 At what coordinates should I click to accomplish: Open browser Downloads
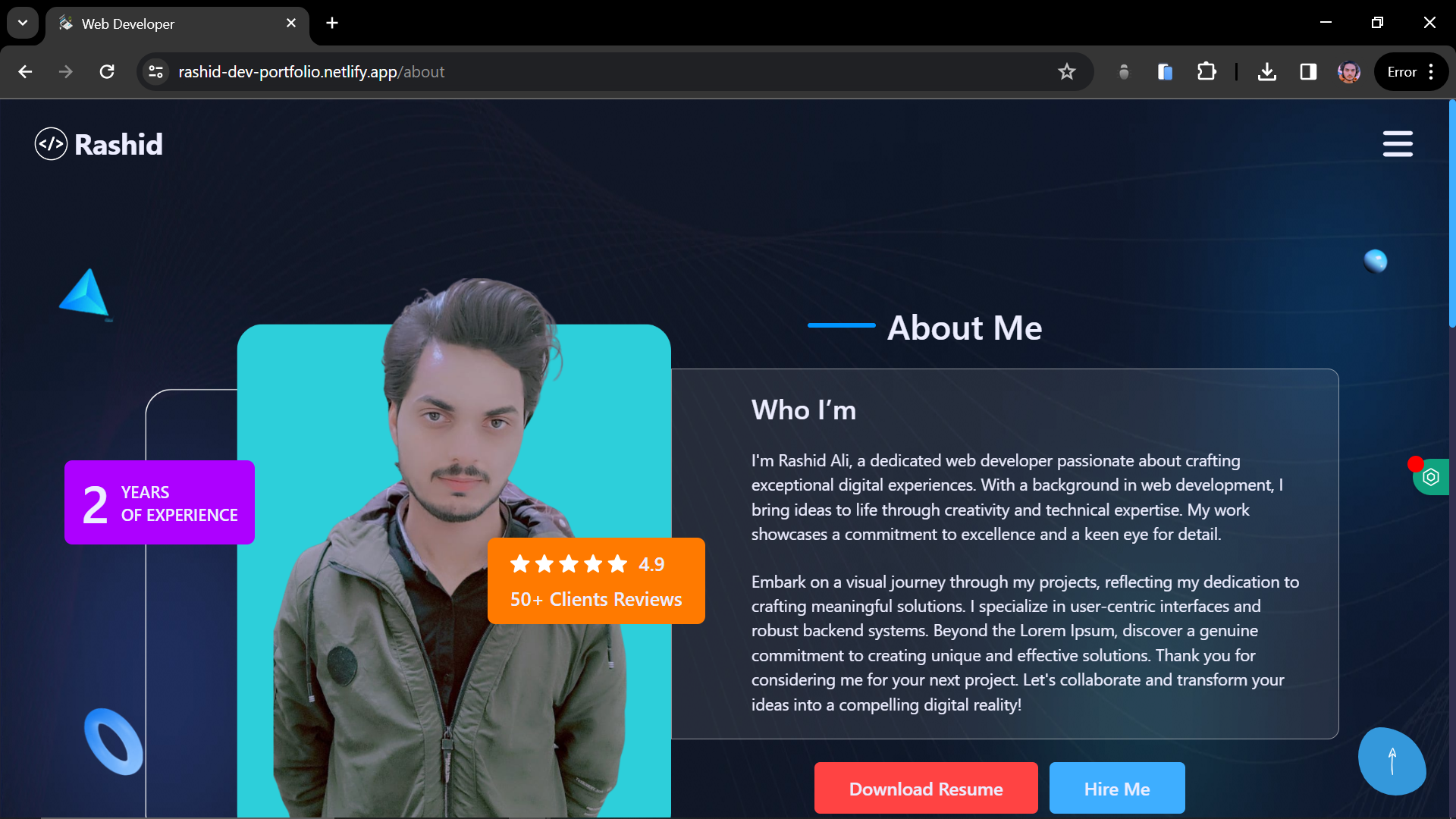[1267, 72]
